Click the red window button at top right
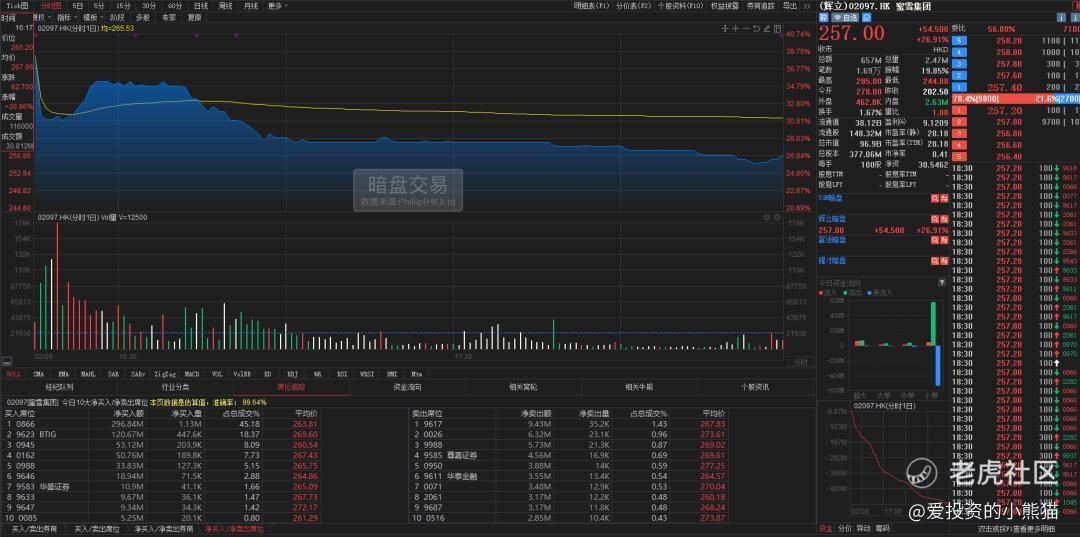Viewport: 1080px width, 537px height. 1076,6
